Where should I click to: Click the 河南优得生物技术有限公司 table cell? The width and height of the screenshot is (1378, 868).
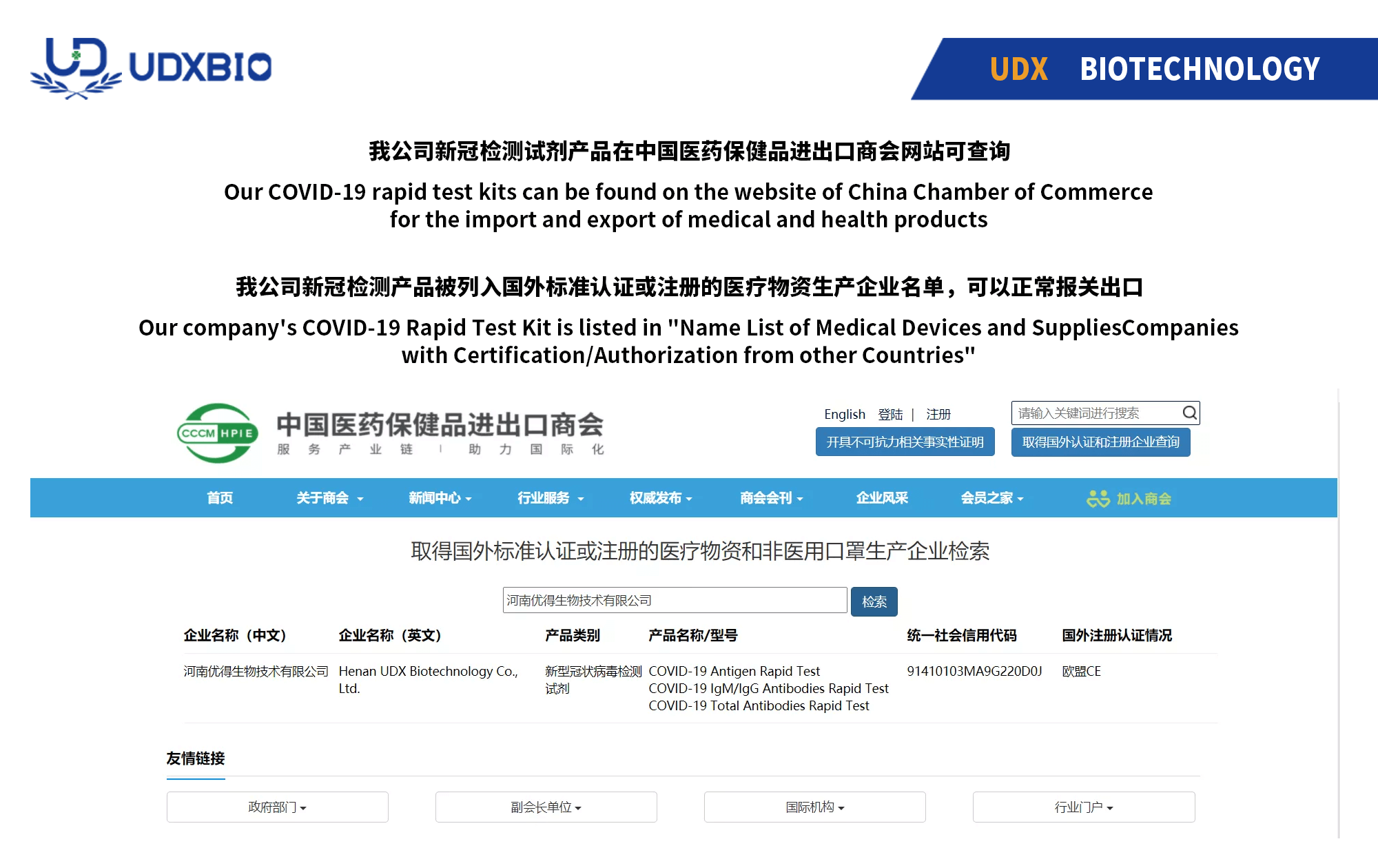(256, 671)
